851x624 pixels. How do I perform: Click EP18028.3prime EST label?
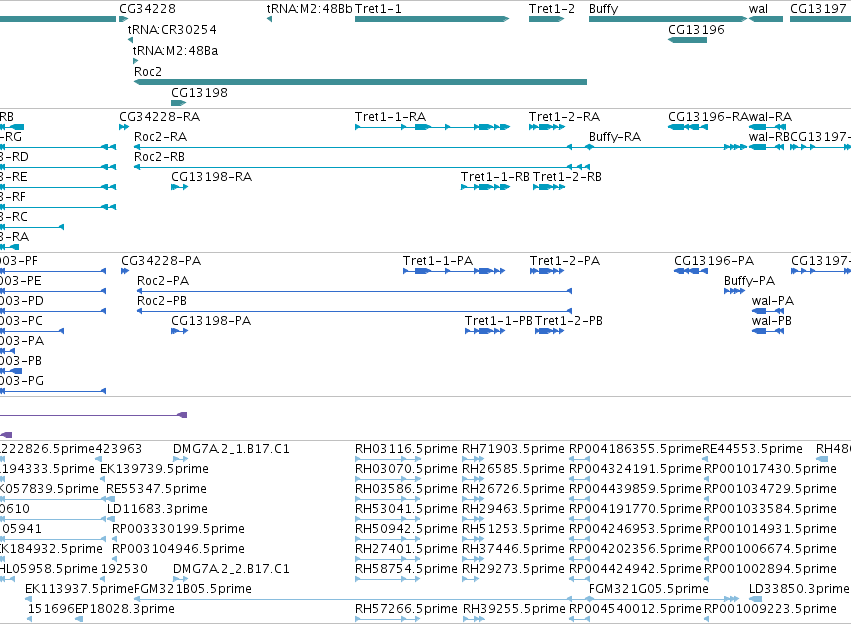point(125,609)
